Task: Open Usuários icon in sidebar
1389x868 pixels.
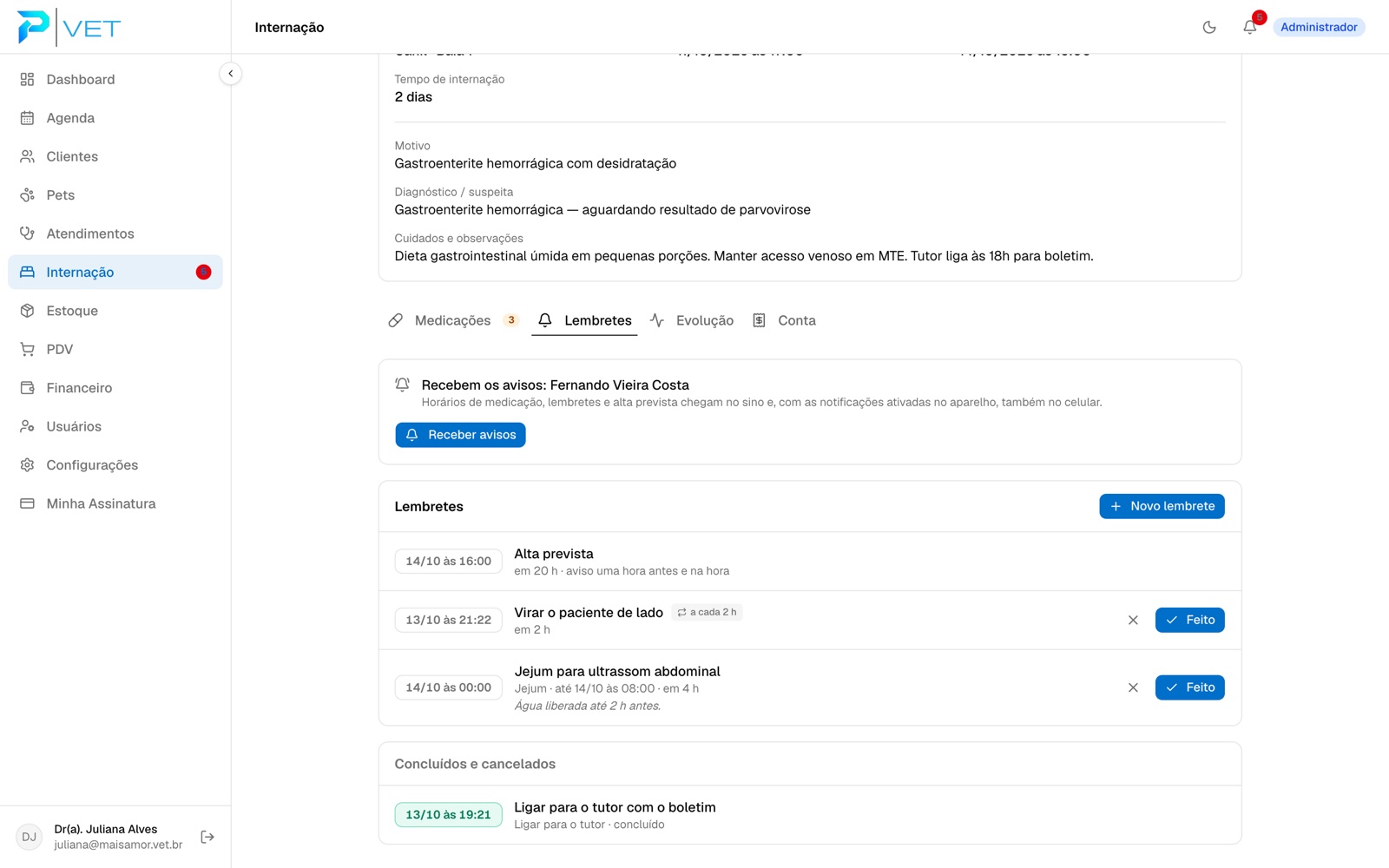Action: tap(27, 426)
